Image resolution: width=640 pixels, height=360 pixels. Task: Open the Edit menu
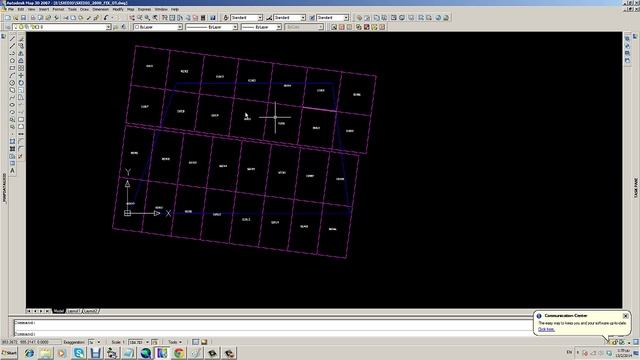[x=21, y=9]
